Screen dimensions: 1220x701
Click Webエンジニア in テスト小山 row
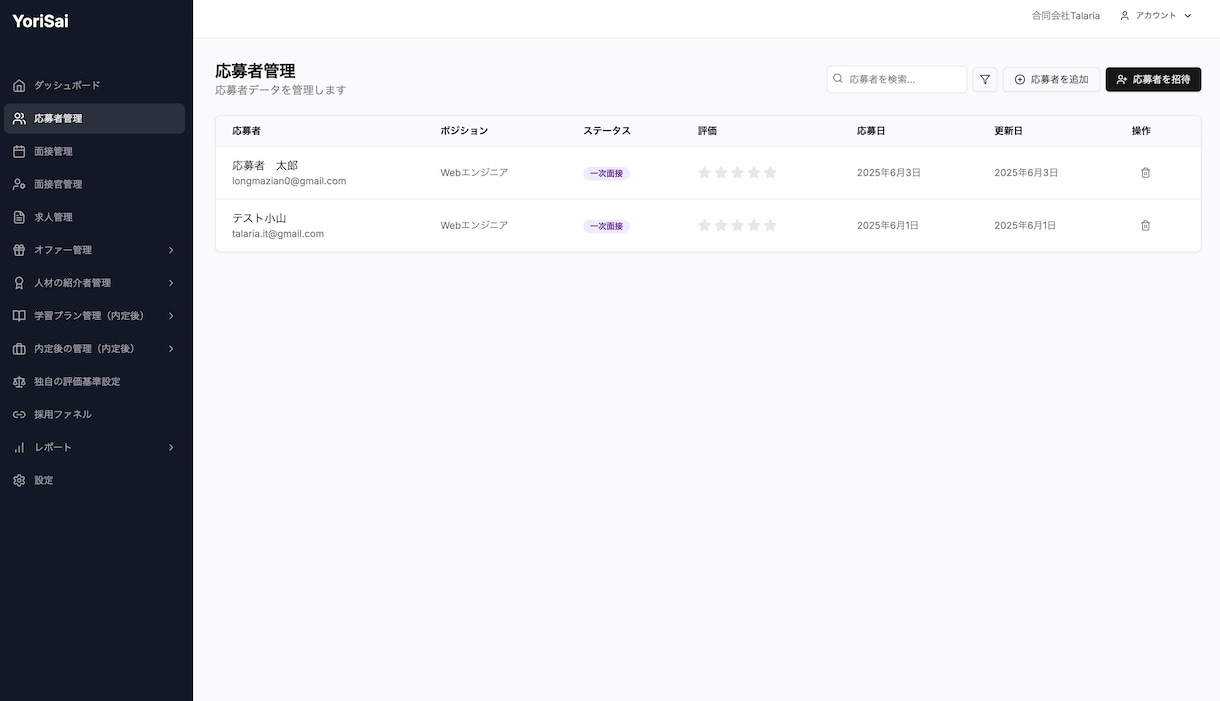click(474, 226)
